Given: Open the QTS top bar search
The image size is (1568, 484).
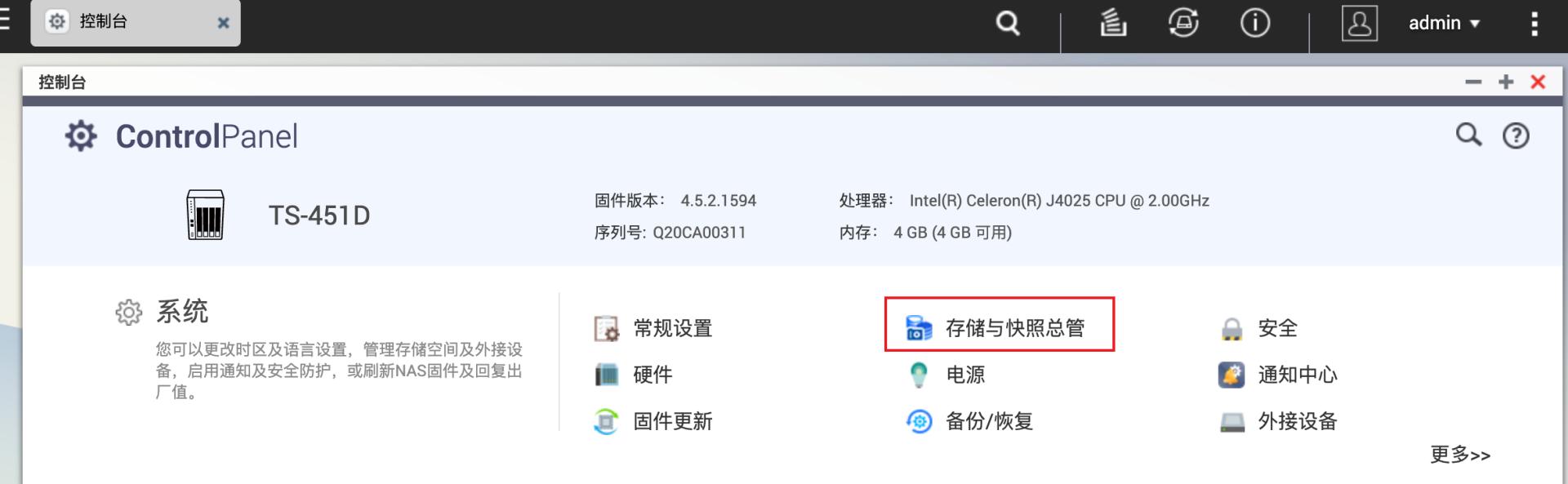Looking at the screenshot, I should pyautogui.click(x=1008, y=23).
